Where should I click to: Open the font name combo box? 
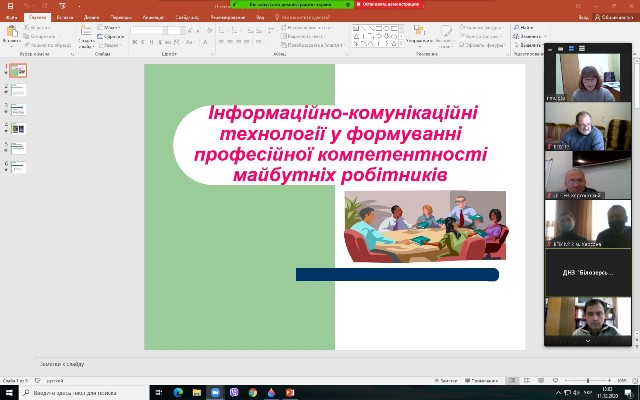pyautogui.click(x=146, y=30)
